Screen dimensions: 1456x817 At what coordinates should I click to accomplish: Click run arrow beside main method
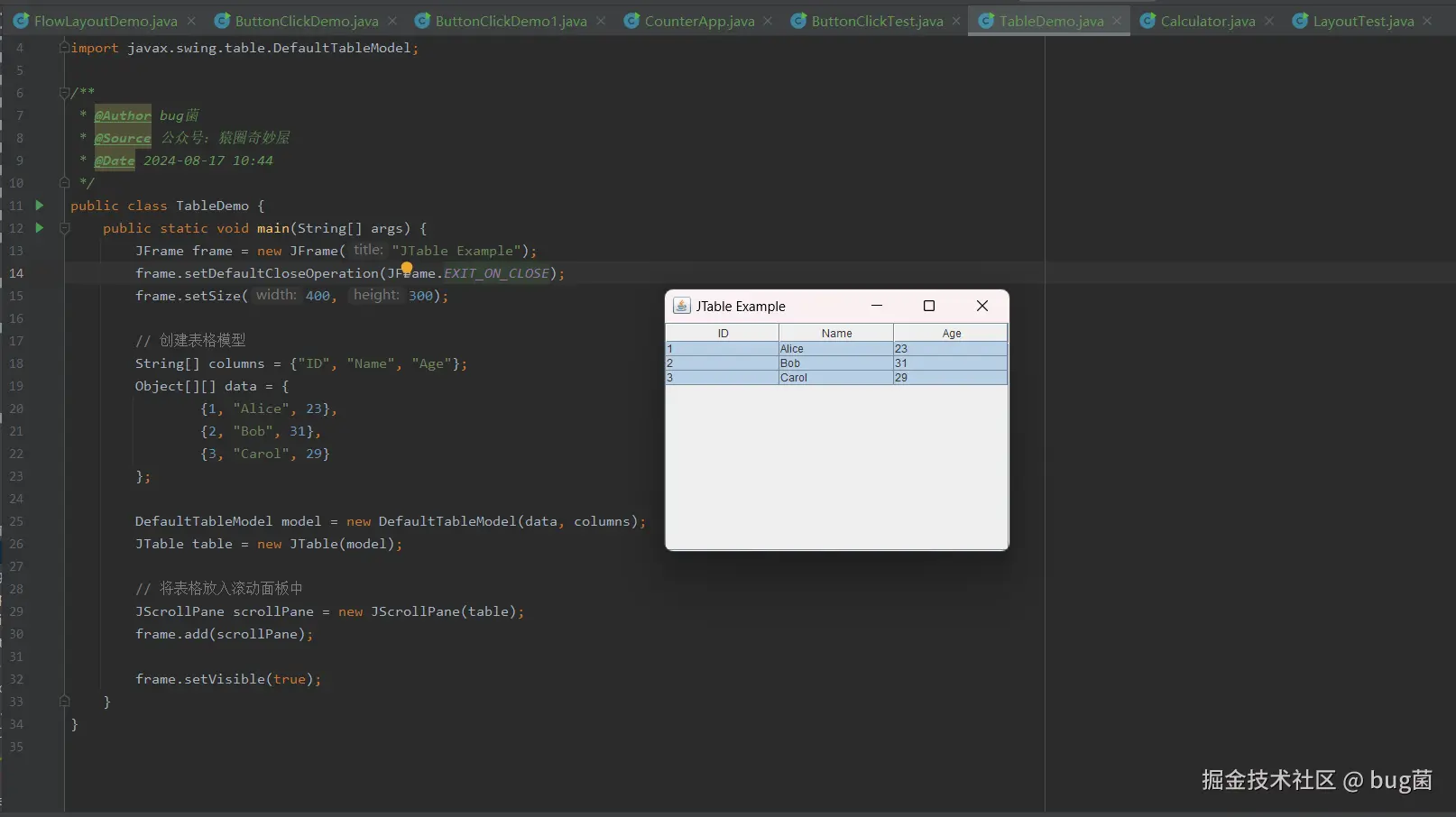(39, 228)
